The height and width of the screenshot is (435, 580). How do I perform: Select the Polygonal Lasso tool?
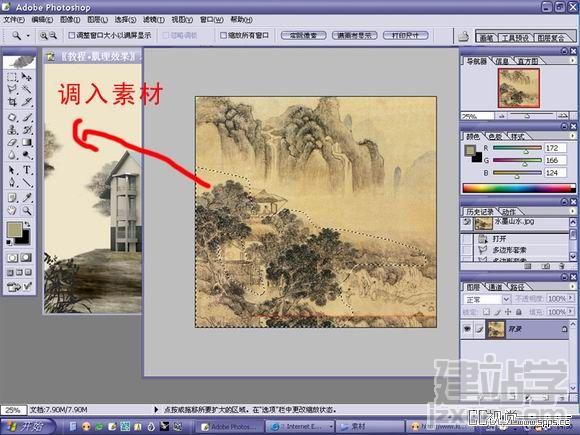coord(12,89)
